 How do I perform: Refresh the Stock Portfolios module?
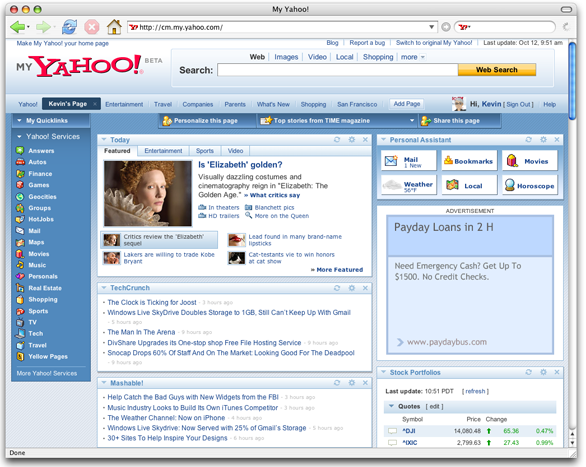point(528,372)
